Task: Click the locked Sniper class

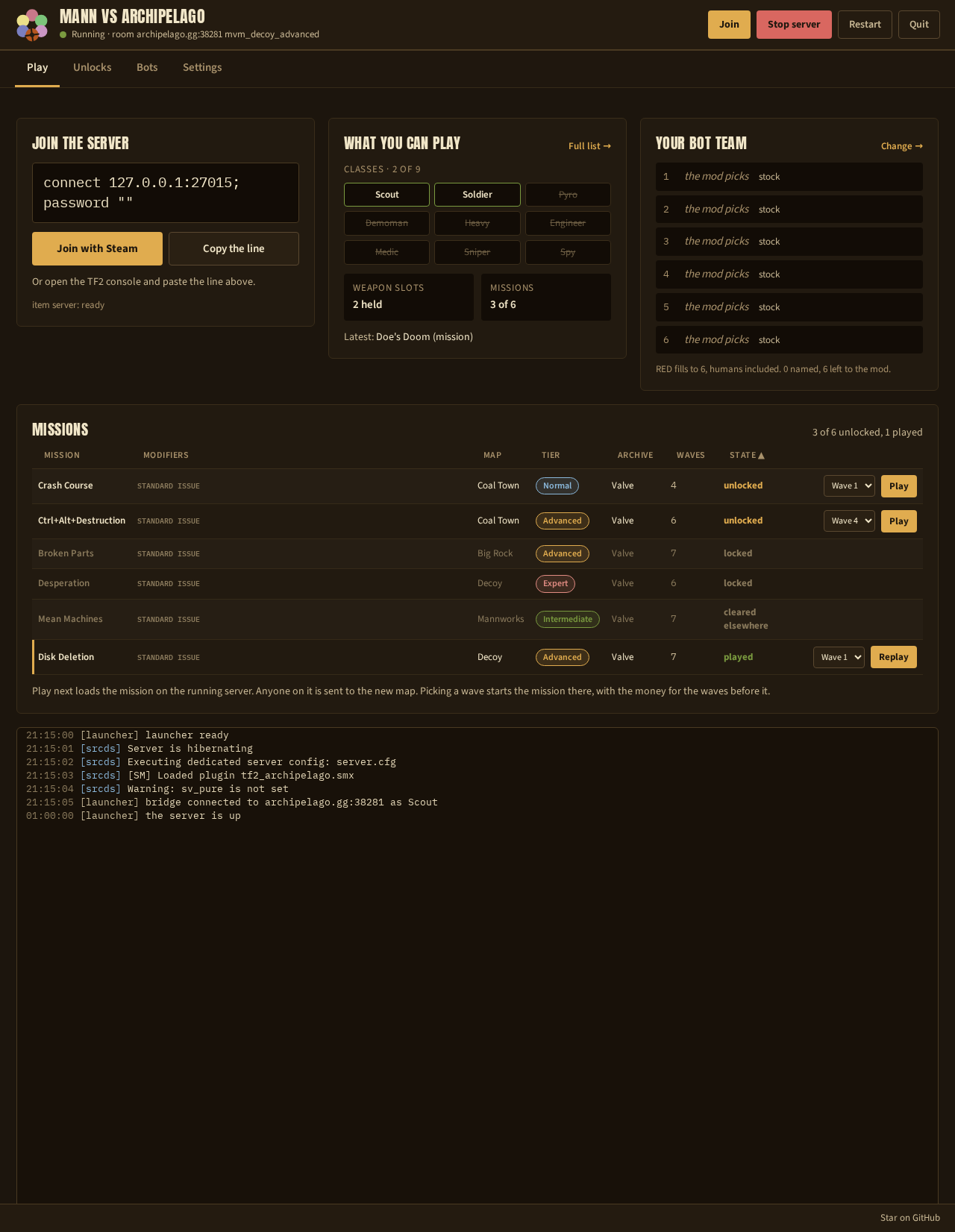Action: click(x=477, y=252)
